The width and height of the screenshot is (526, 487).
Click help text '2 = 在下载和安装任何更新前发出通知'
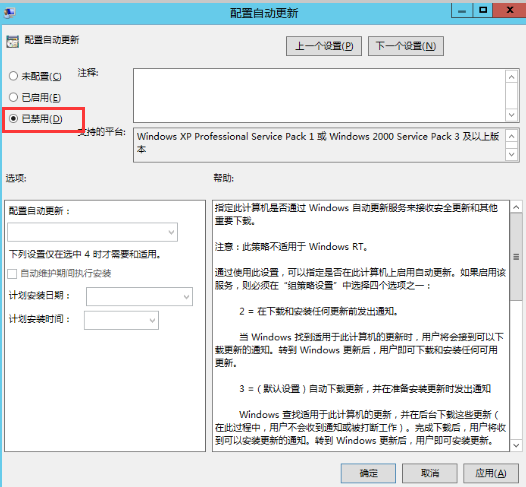pos(319,312)
